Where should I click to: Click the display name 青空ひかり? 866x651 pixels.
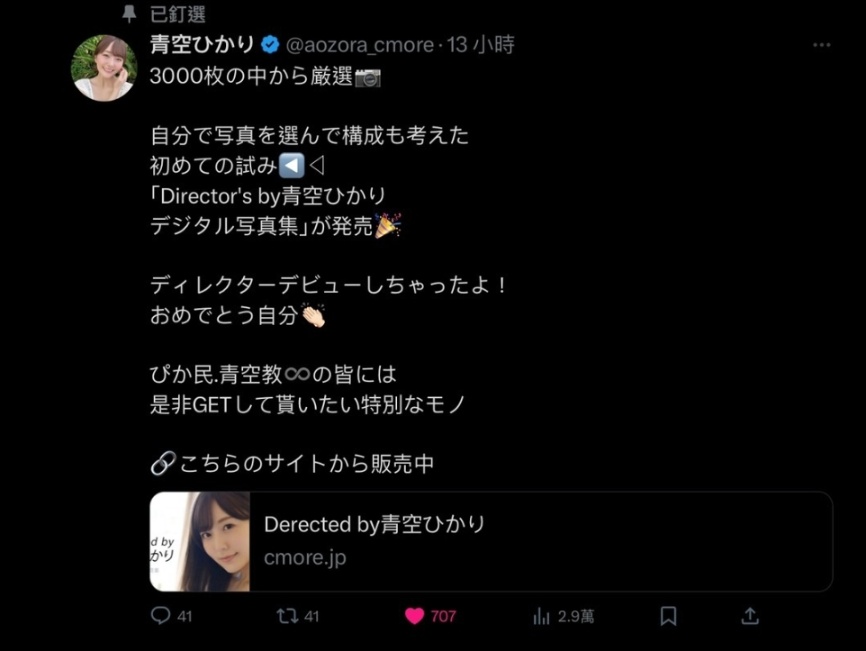click(202, 45)
